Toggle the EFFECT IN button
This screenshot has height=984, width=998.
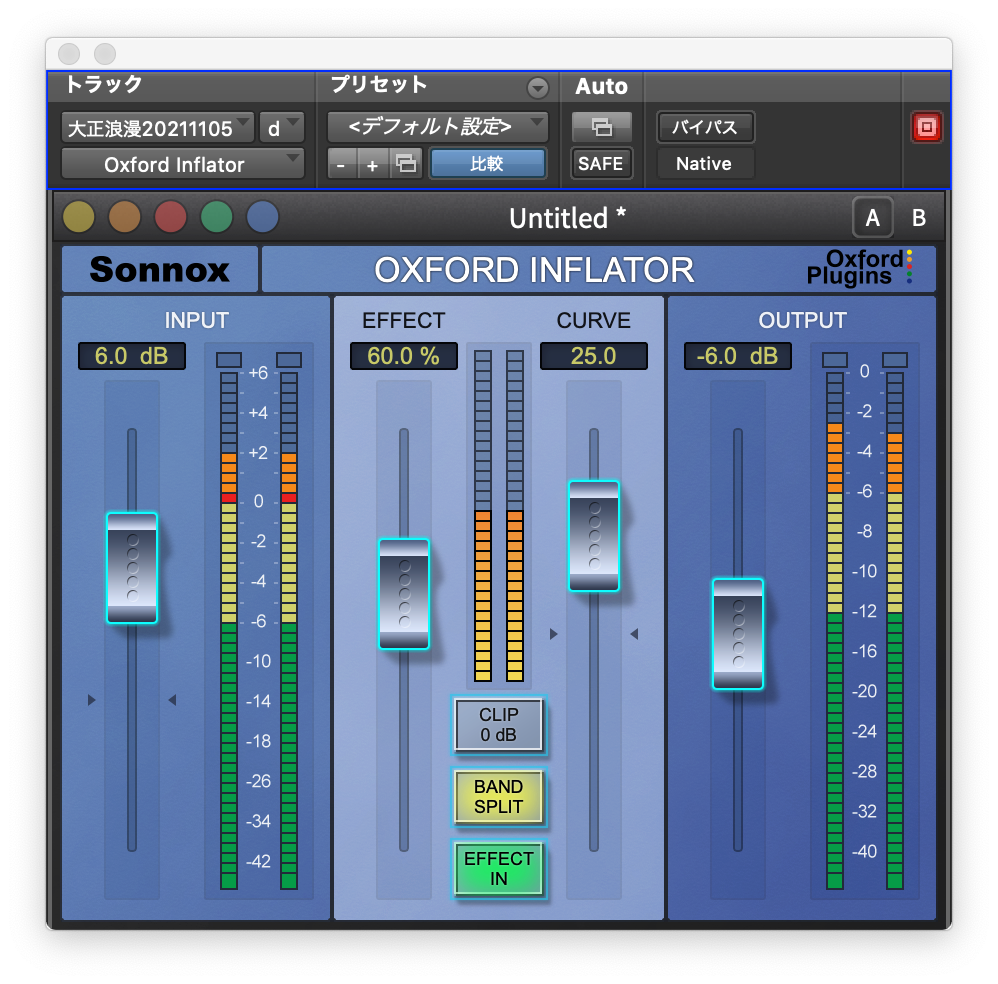[x=499, y=868]
